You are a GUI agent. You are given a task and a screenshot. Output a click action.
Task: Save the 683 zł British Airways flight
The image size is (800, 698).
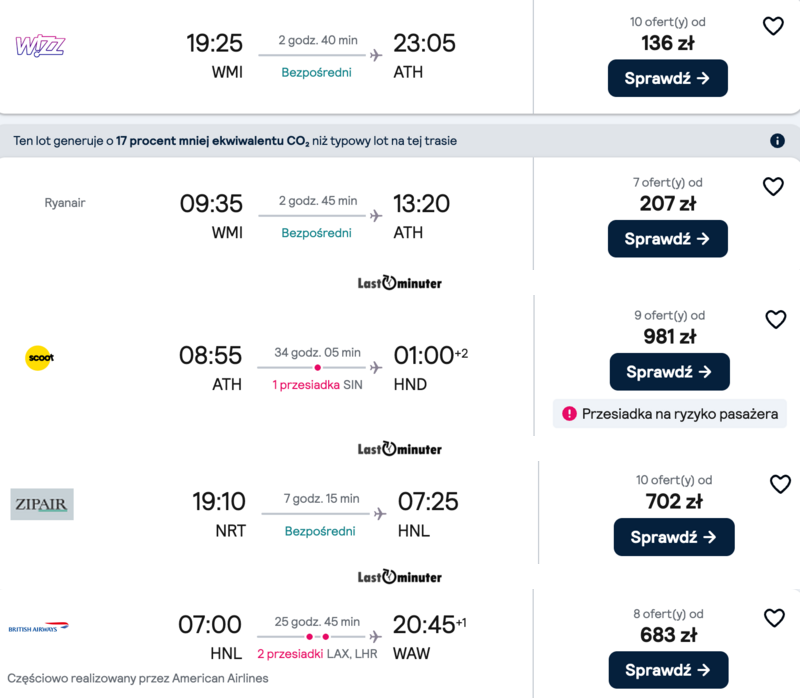click(774, 618)
